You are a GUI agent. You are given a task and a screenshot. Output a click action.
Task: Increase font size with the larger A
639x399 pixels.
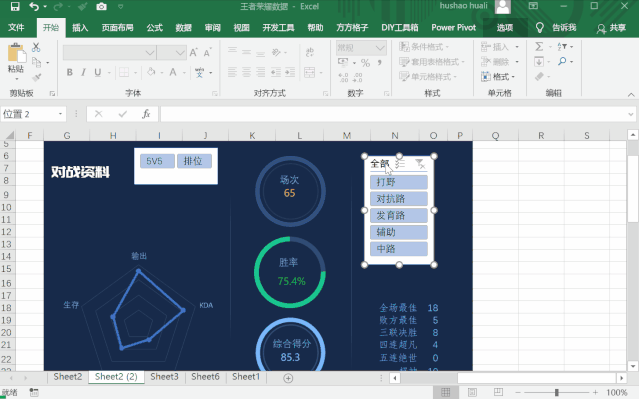coord(194,52)
